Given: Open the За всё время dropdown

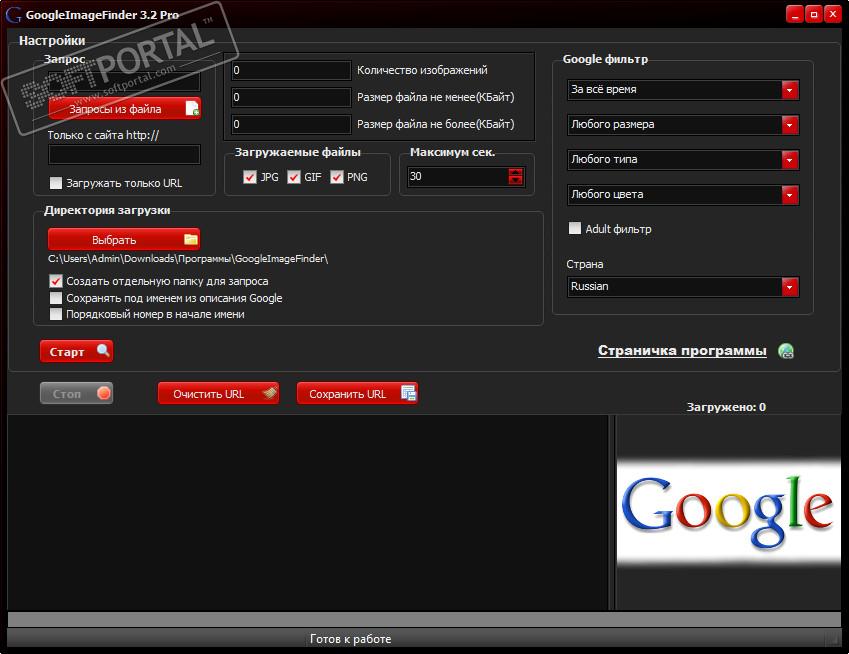Looking at the screenshot, I should click(x=683, y=90).
